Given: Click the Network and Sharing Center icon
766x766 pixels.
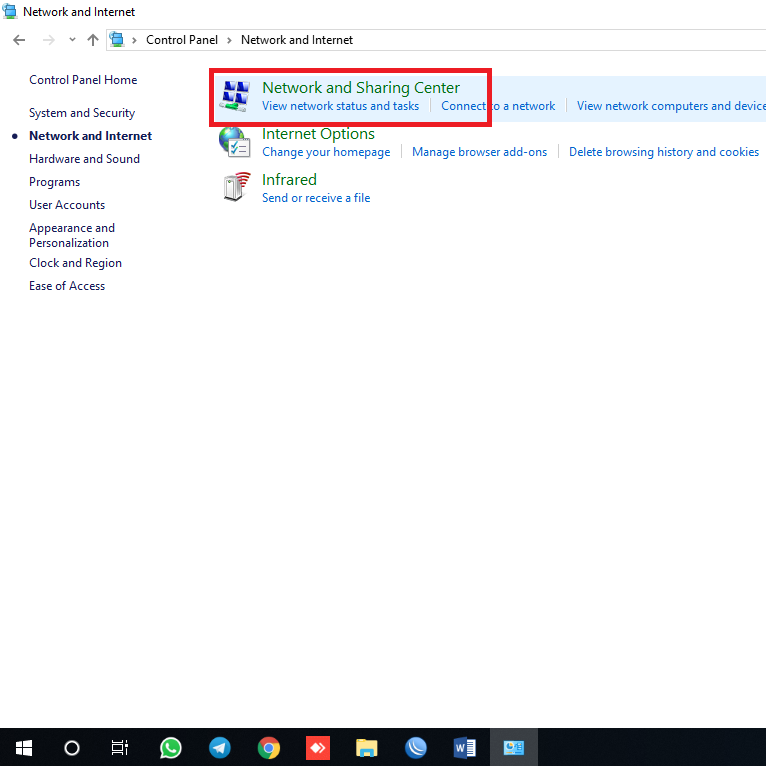Looking at the screenshot, I should click(x=234, y=97).
